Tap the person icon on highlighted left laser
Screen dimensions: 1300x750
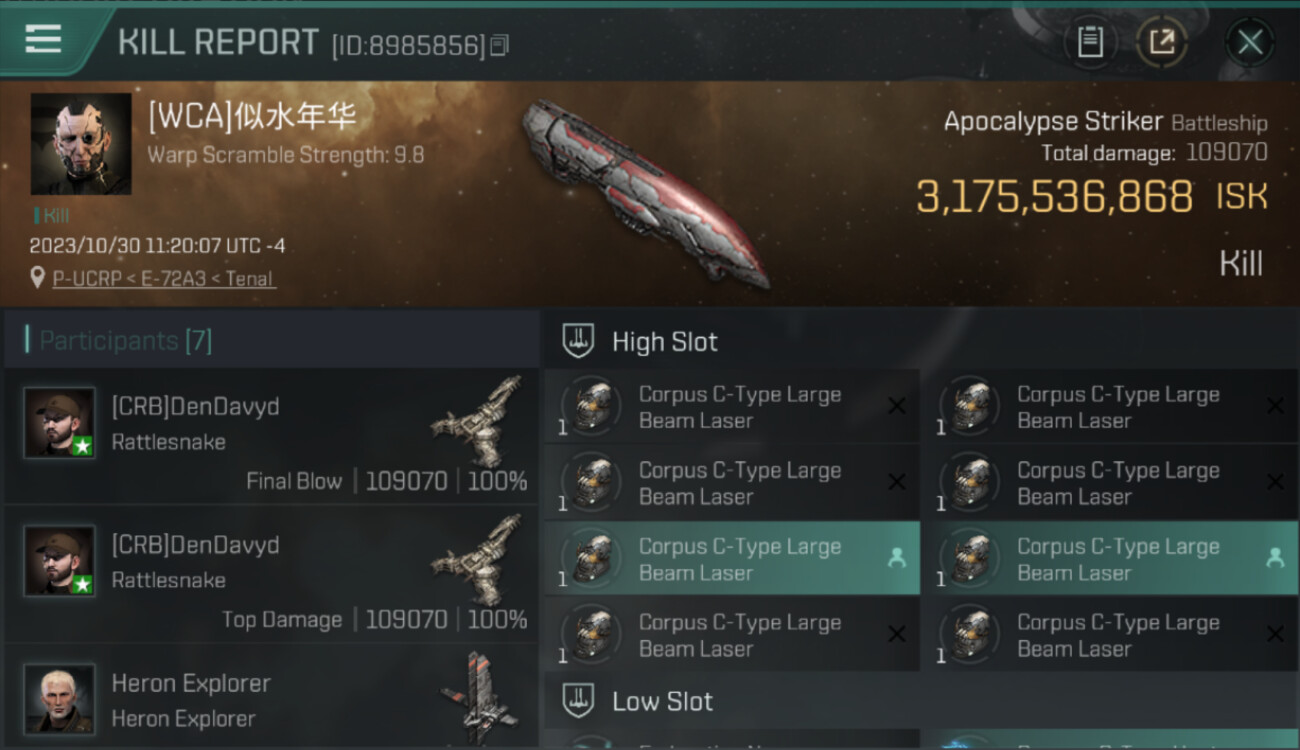897,558
